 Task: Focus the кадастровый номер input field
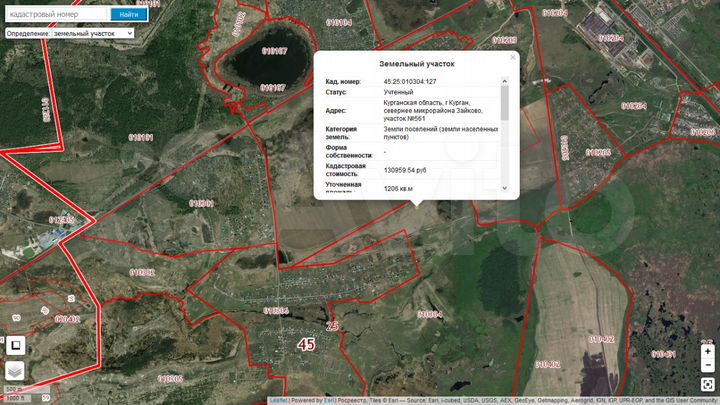coord(54,15)
